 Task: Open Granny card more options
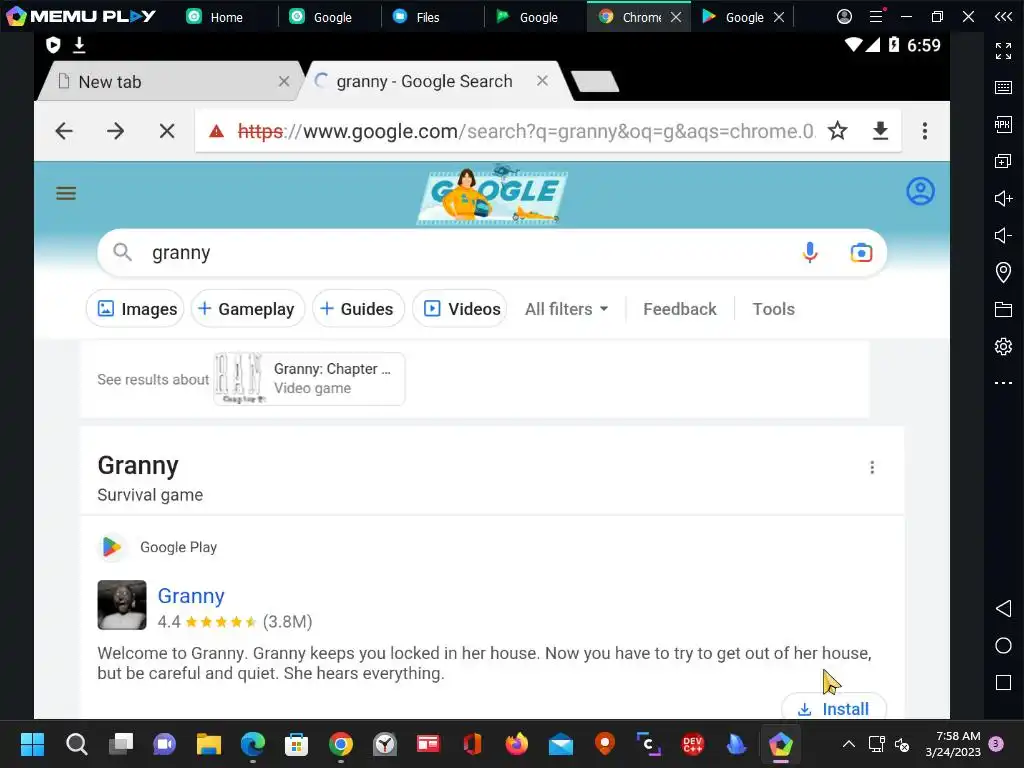pyautogui.click(x=872, y=468)
